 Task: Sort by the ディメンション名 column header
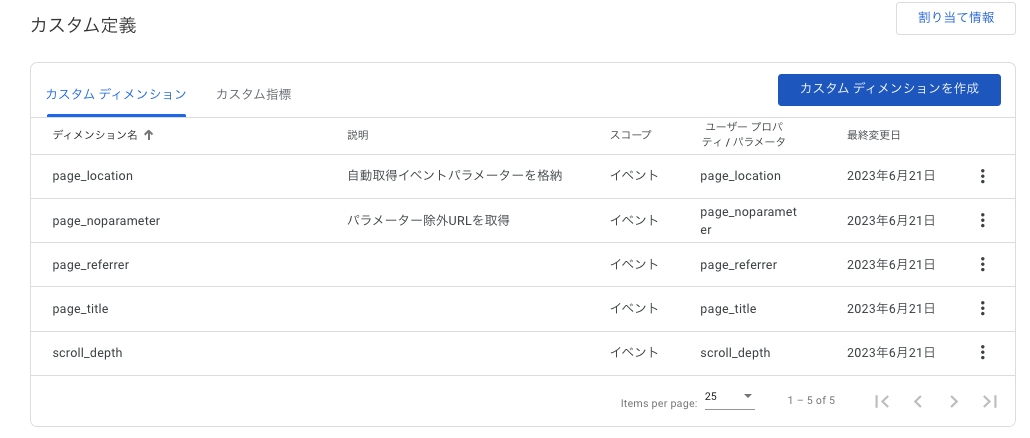95,135
